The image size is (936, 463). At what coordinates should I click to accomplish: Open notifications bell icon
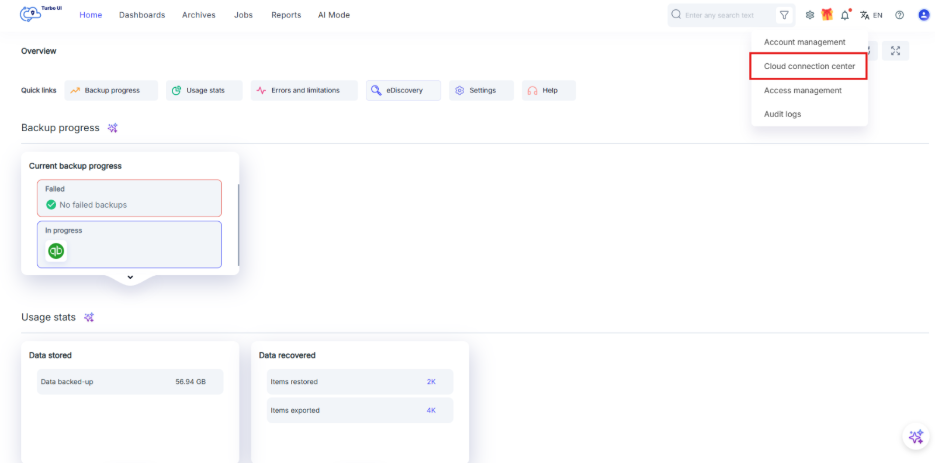click(x=845, y=15)
